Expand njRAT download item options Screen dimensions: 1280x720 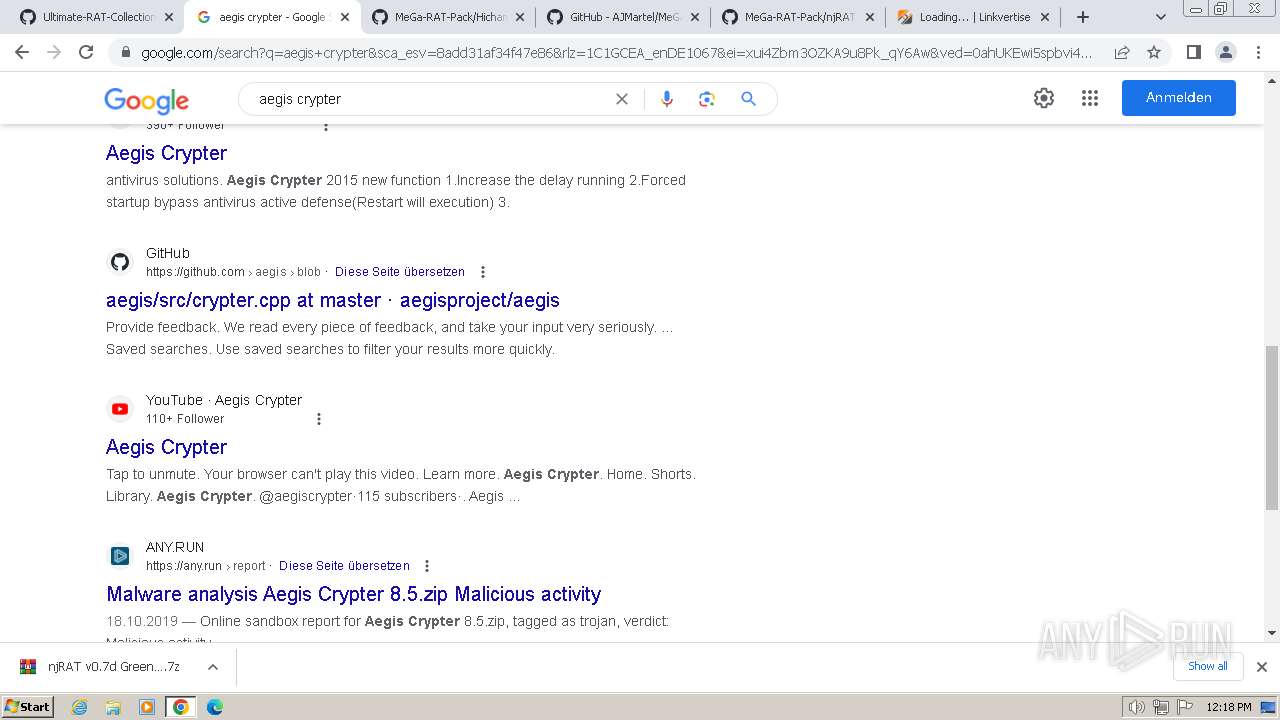click(212, 667)
